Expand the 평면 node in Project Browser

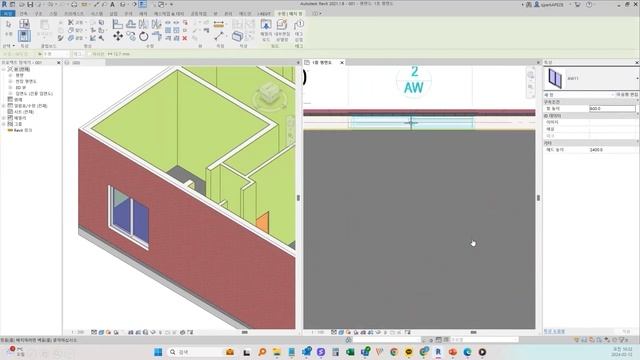point(10,76)
